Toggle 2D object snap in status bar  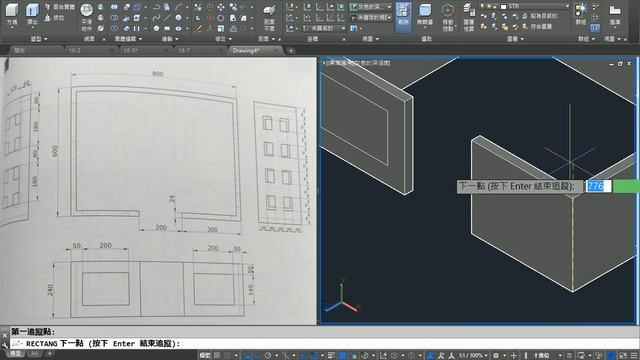[314, 356]
